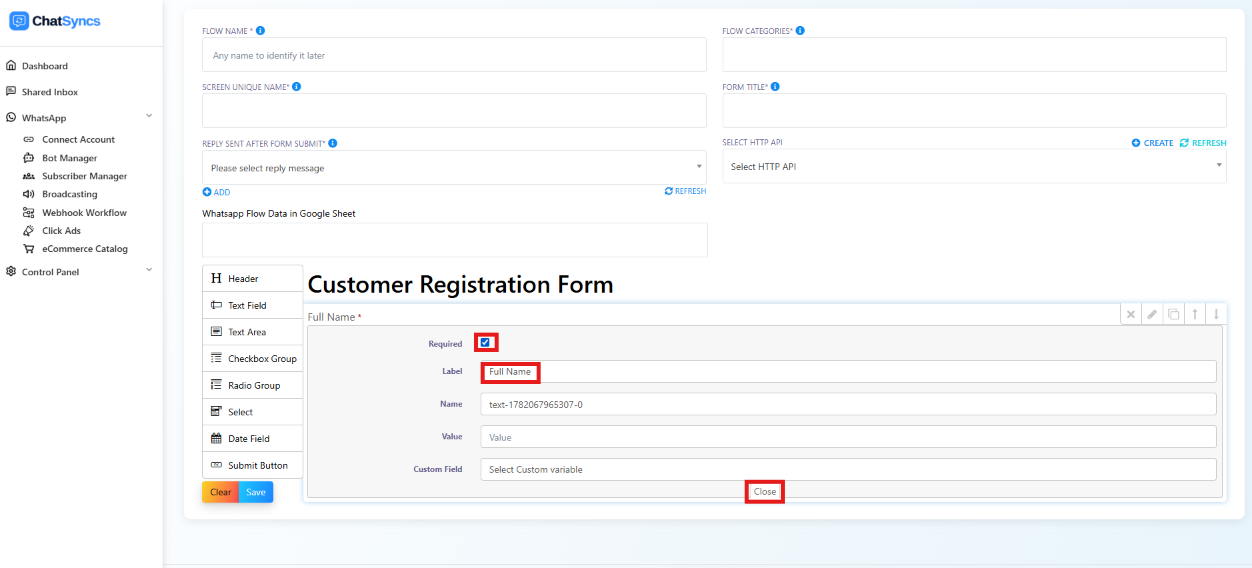Click the Clear button
This screenshot has width=1252, height=568.
[x=220, y=492]
